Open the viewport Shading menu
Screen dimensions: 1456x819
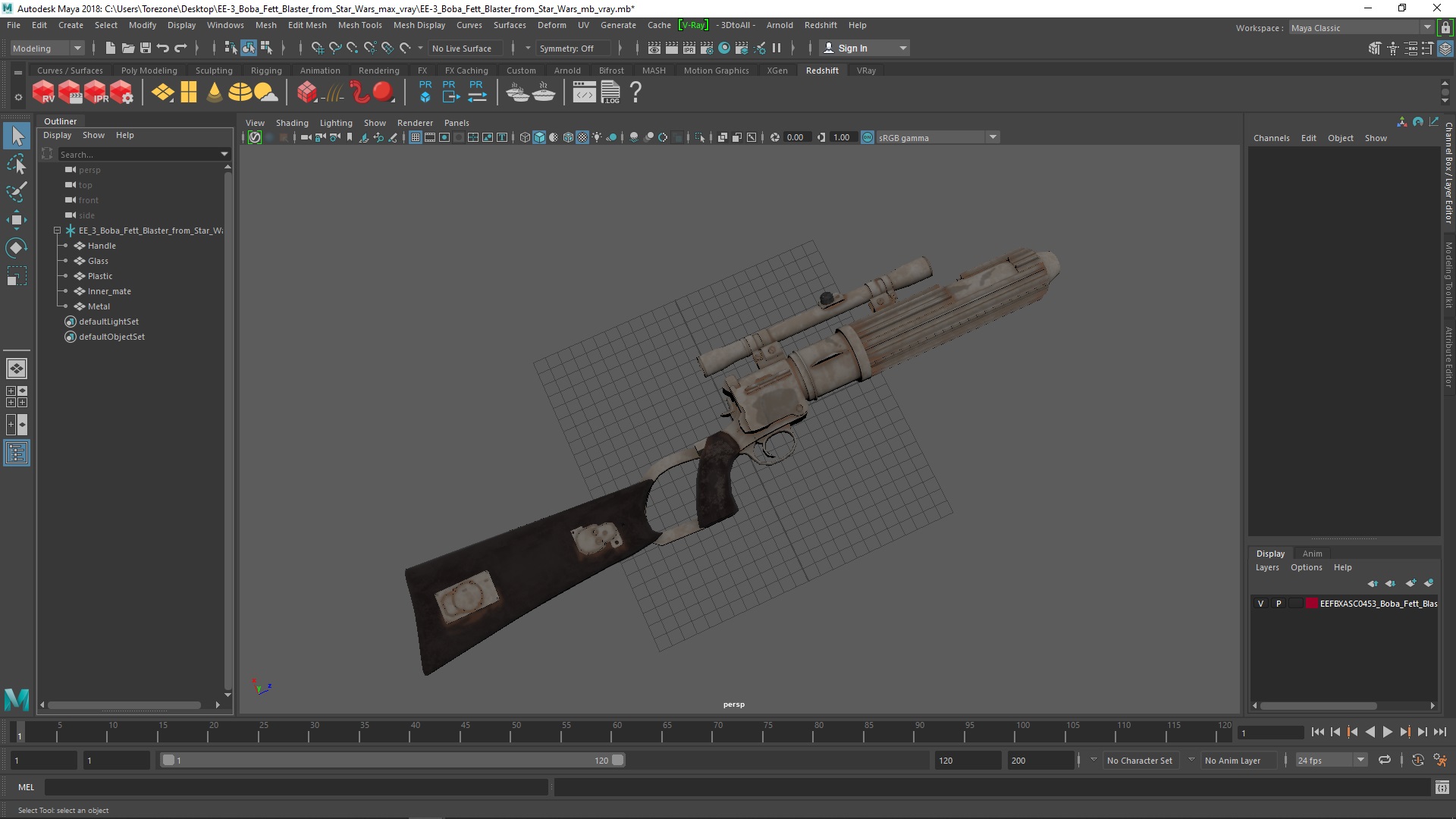292,123
